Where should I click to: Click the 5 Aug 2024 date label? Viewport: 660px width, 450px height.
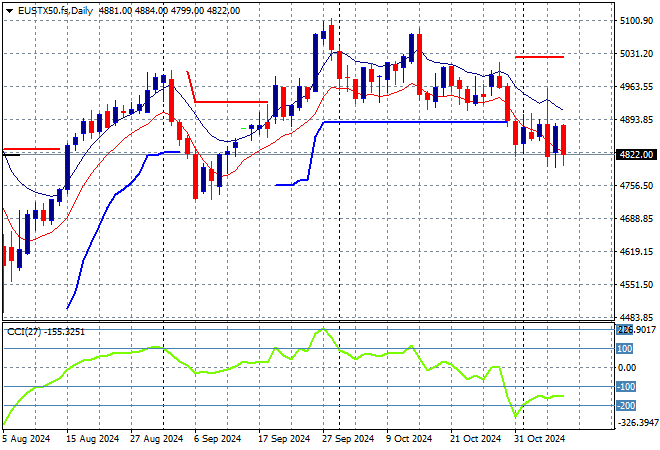point(27,438)
